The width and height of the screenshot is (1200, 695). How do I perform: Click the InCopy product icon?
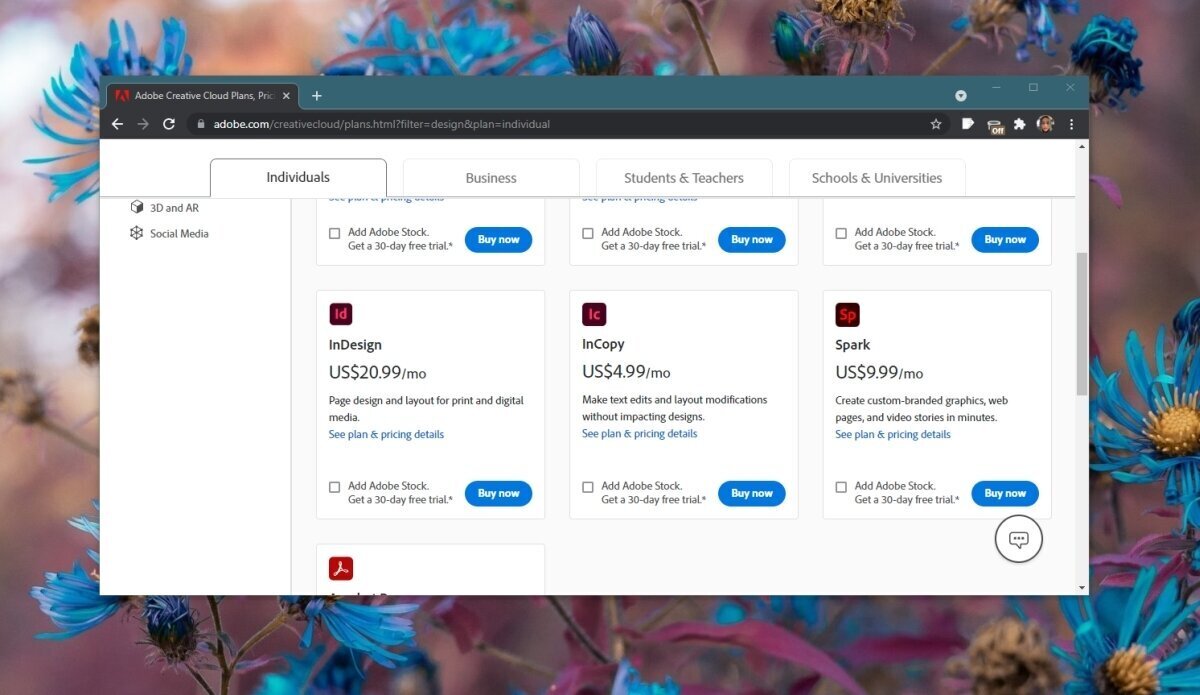coord(594,313)
